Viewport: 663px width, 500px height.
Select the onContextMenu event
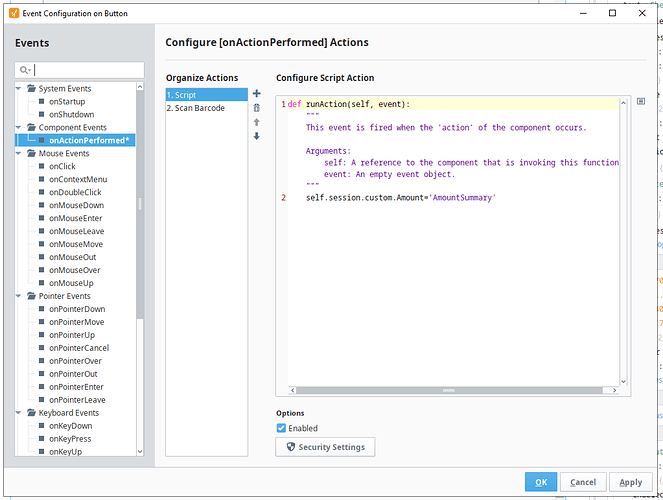click(78, 179)
